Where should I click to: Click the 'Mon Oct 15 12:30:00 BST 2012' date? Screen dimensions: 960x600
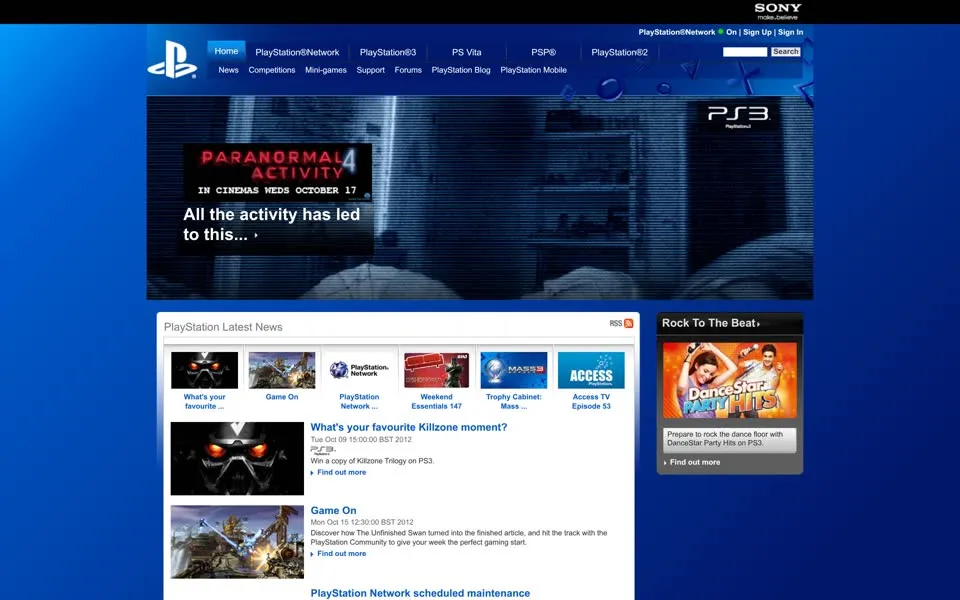[362, 522]
